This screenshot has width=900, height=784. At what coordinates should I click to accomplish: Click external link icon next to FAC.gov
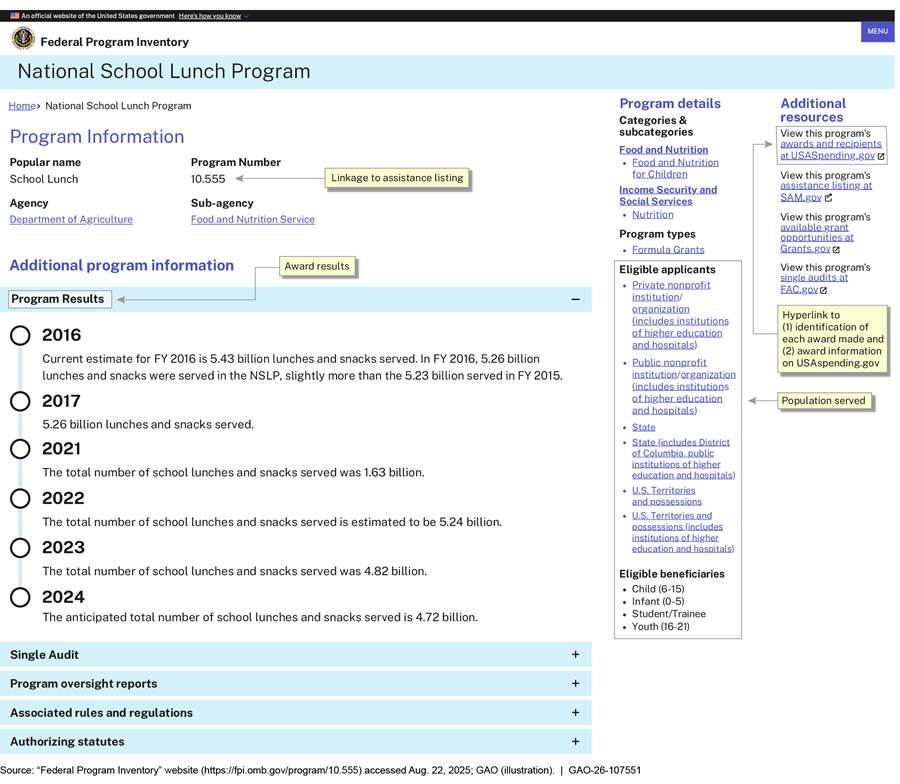824,290
